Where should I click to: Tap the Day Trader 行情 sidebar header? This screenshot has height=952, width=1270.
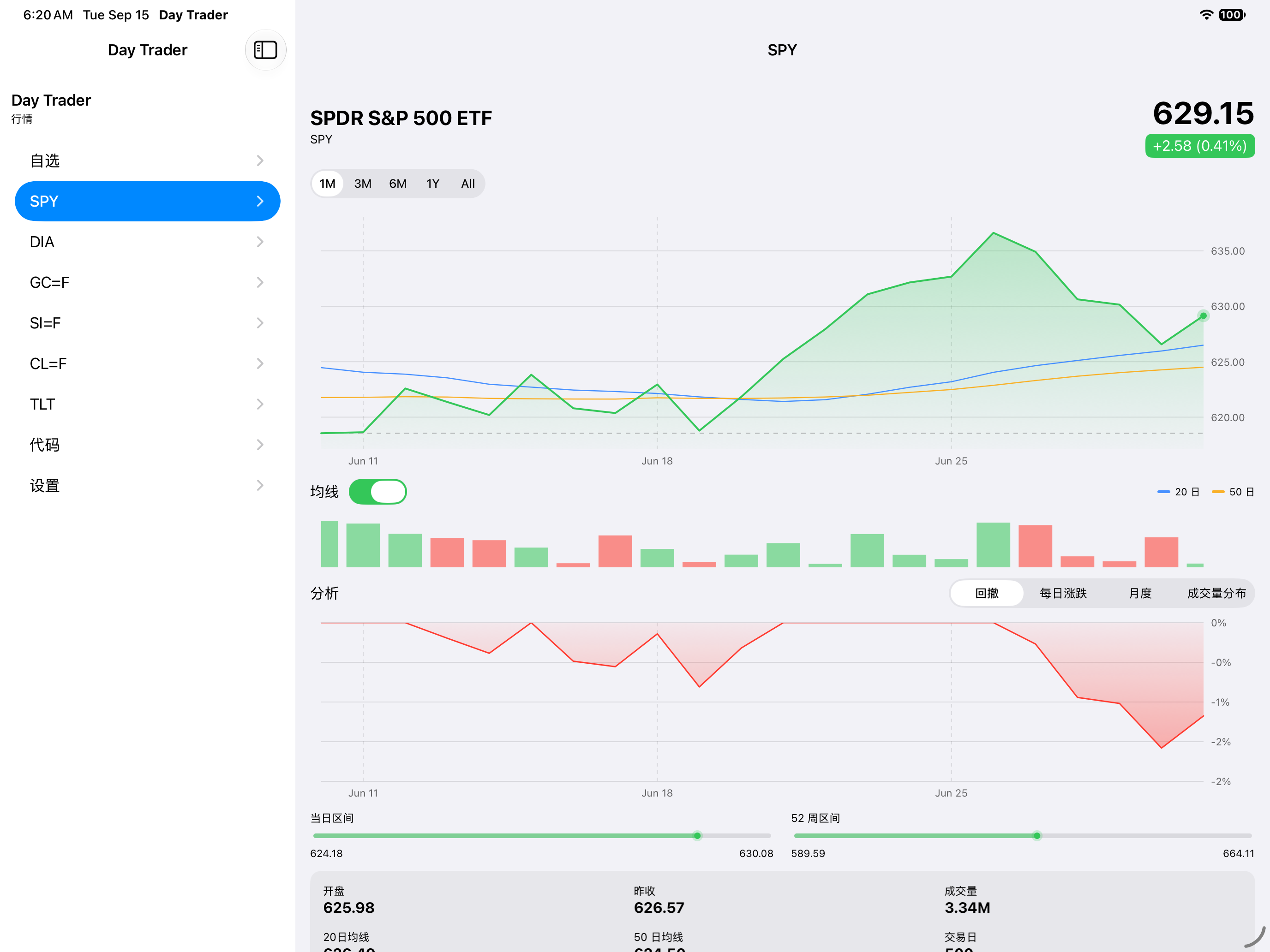[51, 108]
